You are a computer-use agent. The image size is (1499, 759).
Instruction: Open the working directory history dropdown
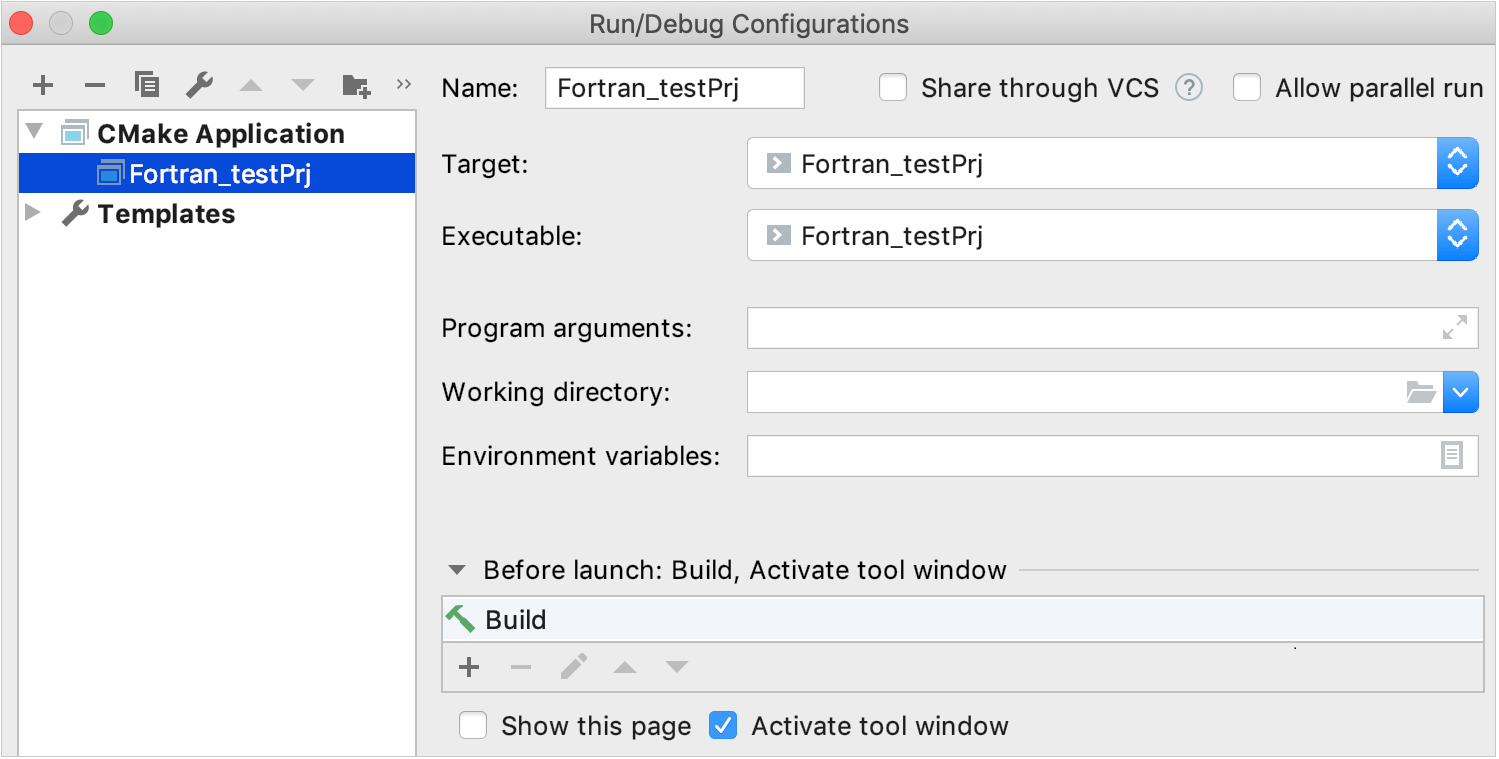pos(1461,392)
